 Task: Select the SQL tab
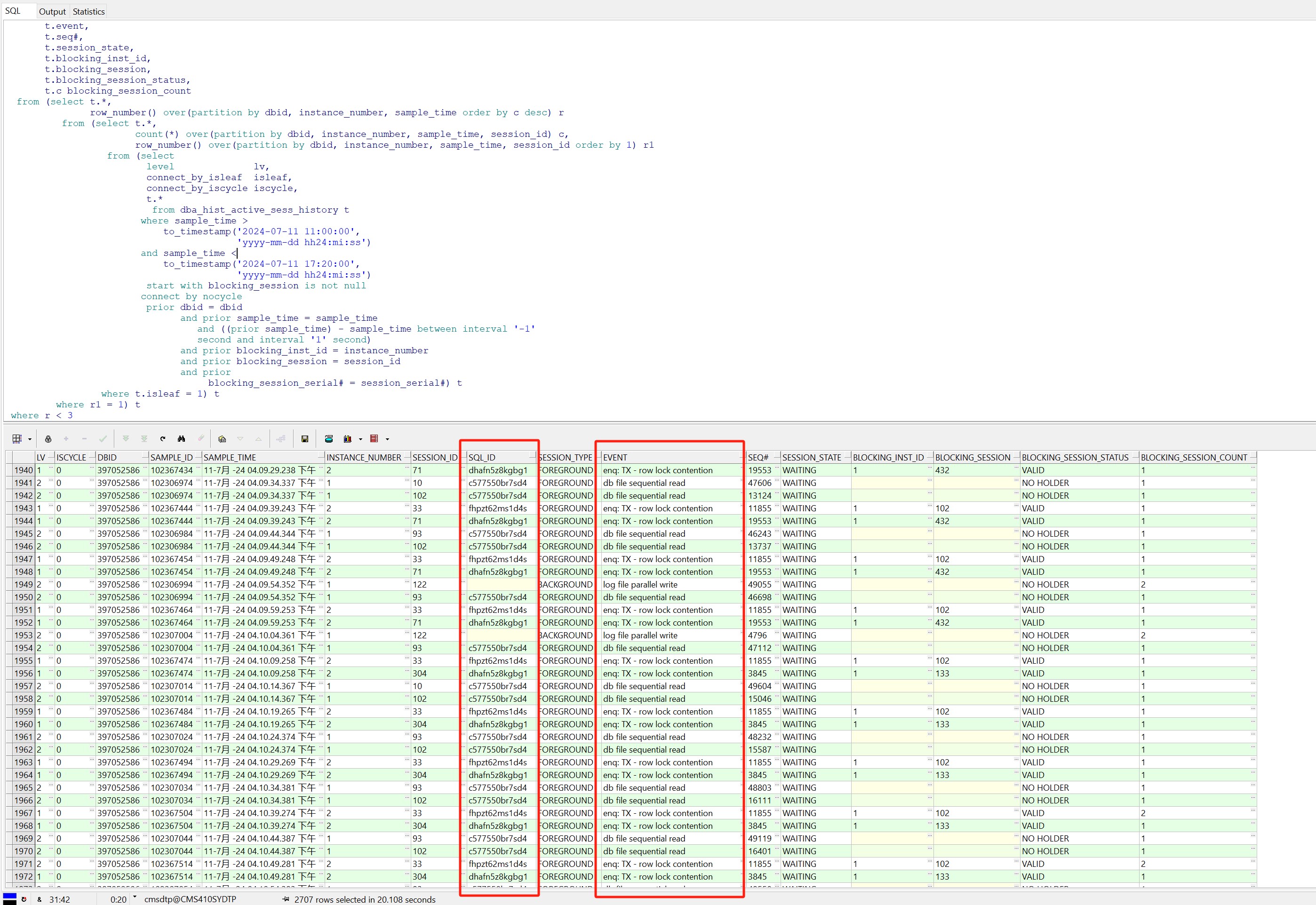tap(13, 11)
